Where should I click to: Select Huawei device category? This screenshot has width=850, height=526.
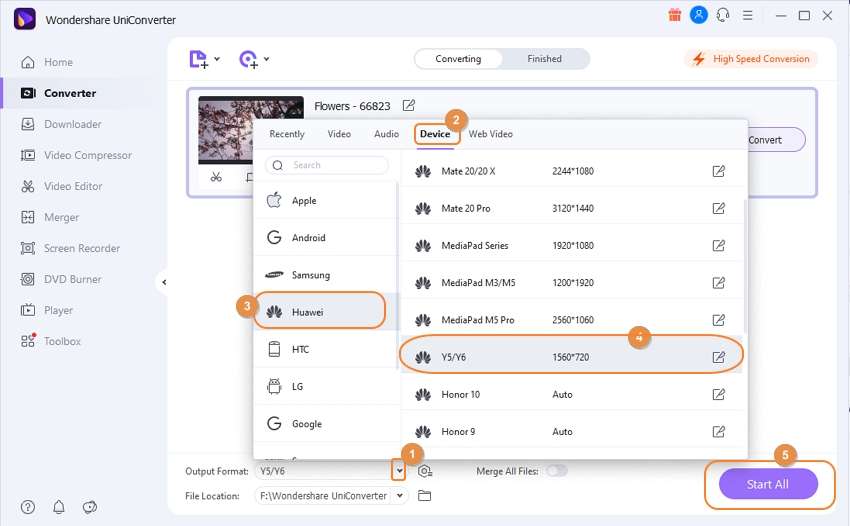(x=325, y=312)
